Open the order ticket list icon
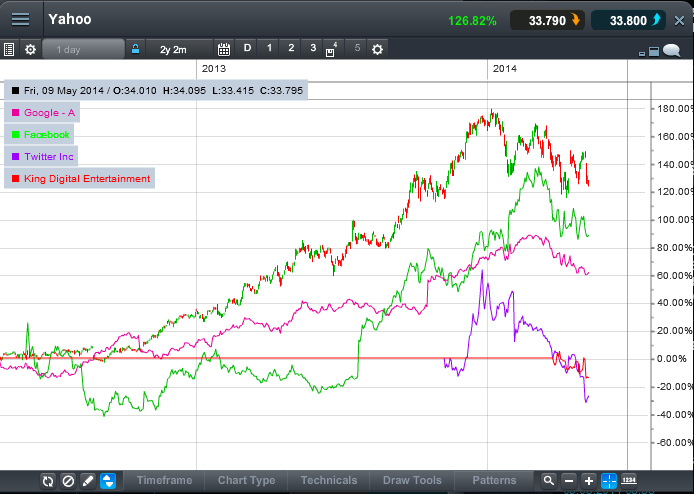 pos(9,49)
